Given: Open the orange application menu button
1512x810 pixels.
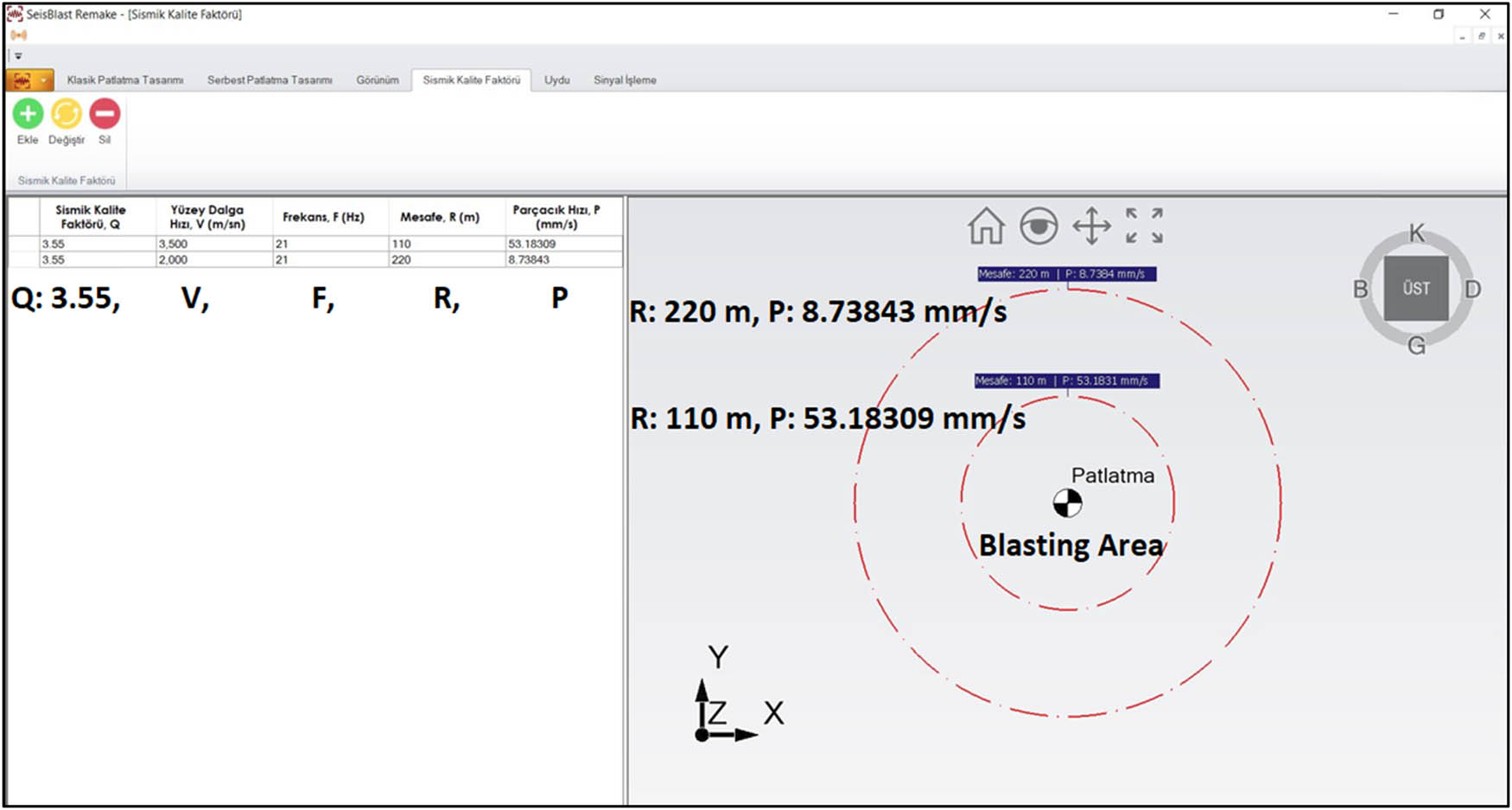Looking at the screenshot, I should pyautogui.click(x=30, y=80).
